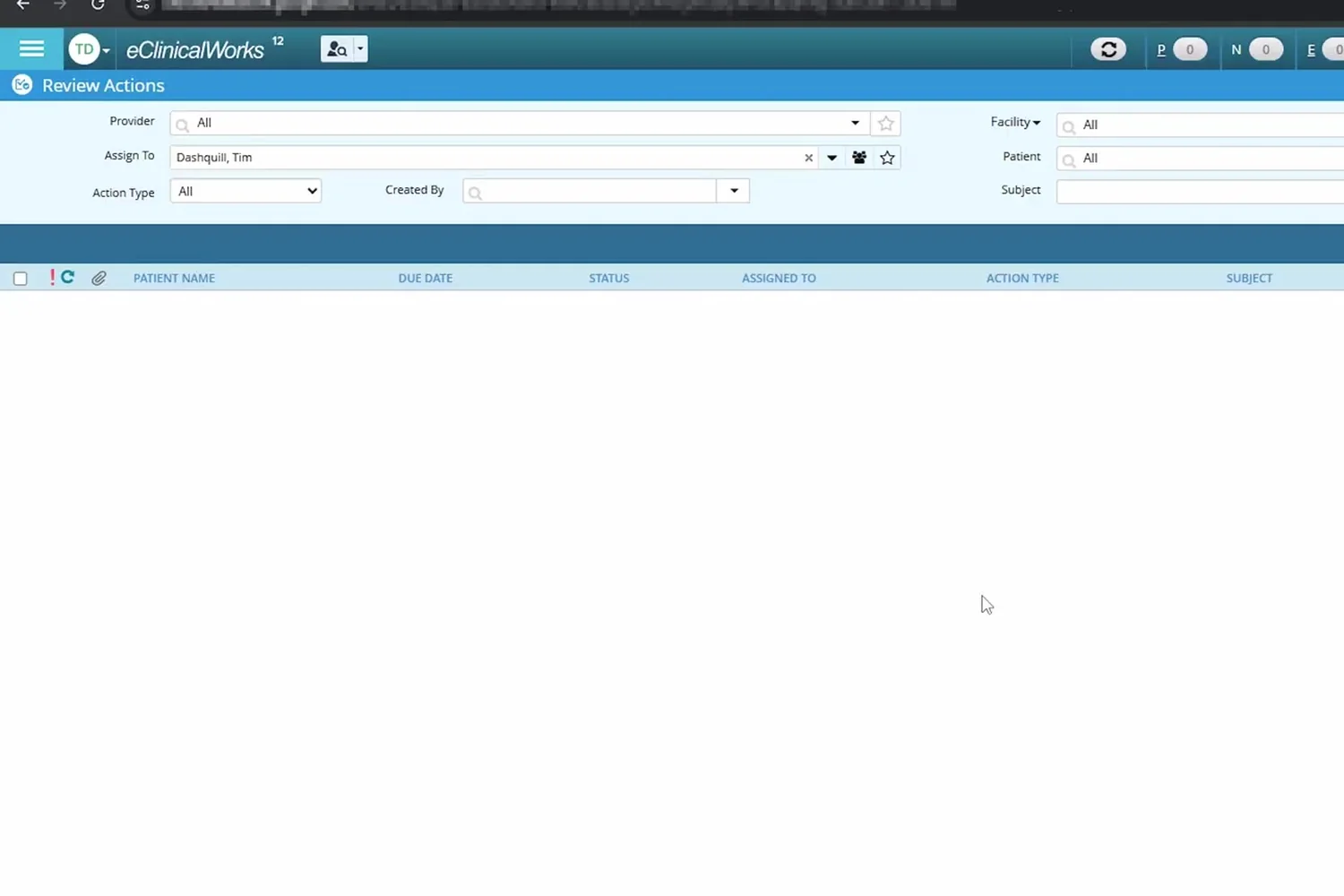Expand the Created By dropdown arrow
Screen dimensions: 1344x896
(734, 191)
